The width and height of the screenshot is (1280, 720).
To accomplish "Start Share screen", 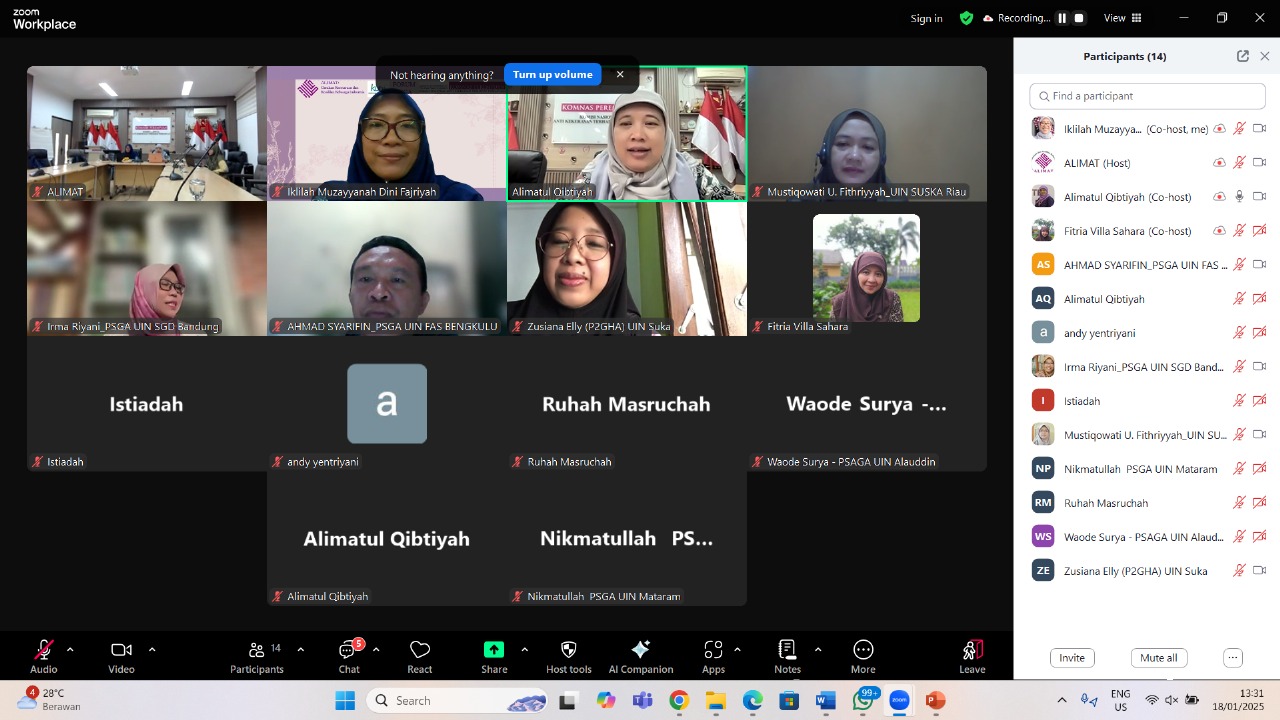I will (x=494, y=656).
